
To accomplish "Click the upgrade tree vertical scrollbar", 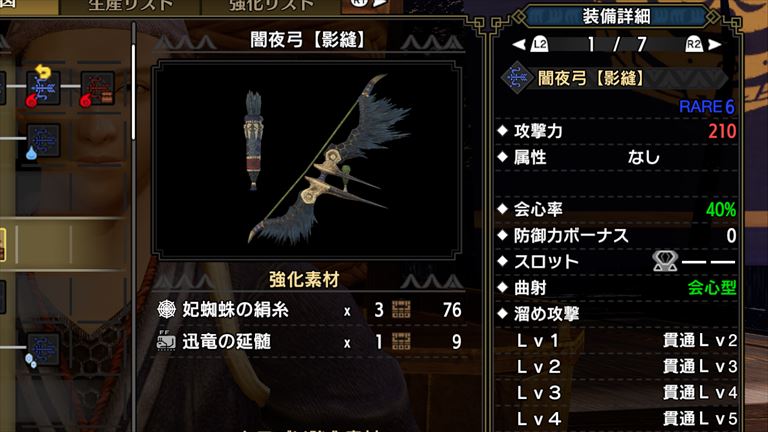I will (133, 93).
